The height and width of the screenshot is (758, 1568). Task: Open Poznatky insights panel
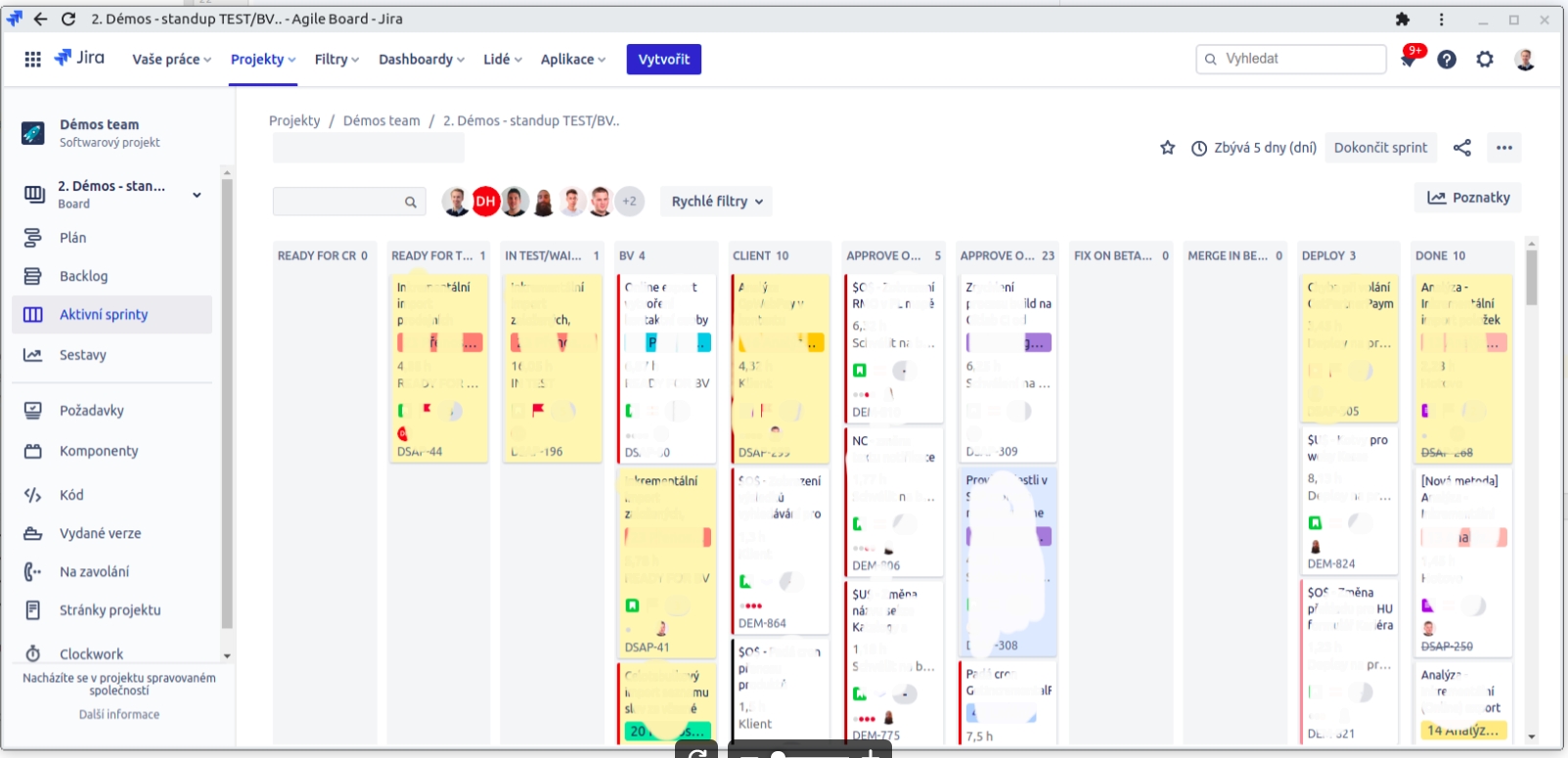1468,198
